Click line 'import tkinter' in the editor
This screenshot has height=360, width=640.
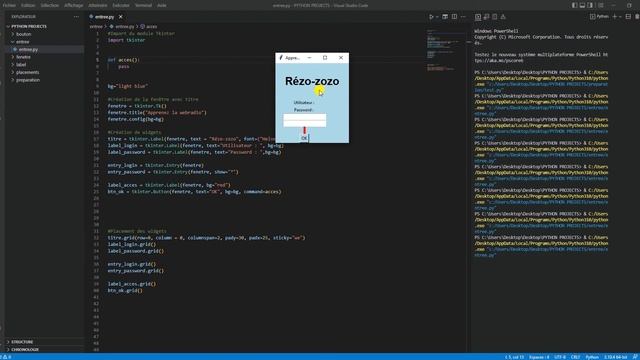pos(126,40)
